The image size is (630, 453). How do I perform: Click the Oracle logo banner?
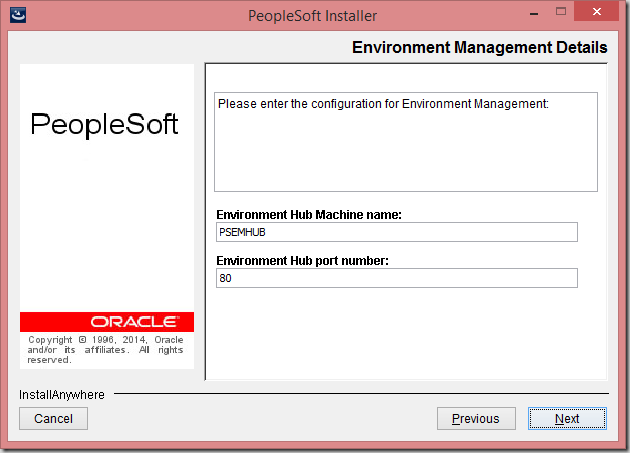pyautogui.click(x=107, y=322)
